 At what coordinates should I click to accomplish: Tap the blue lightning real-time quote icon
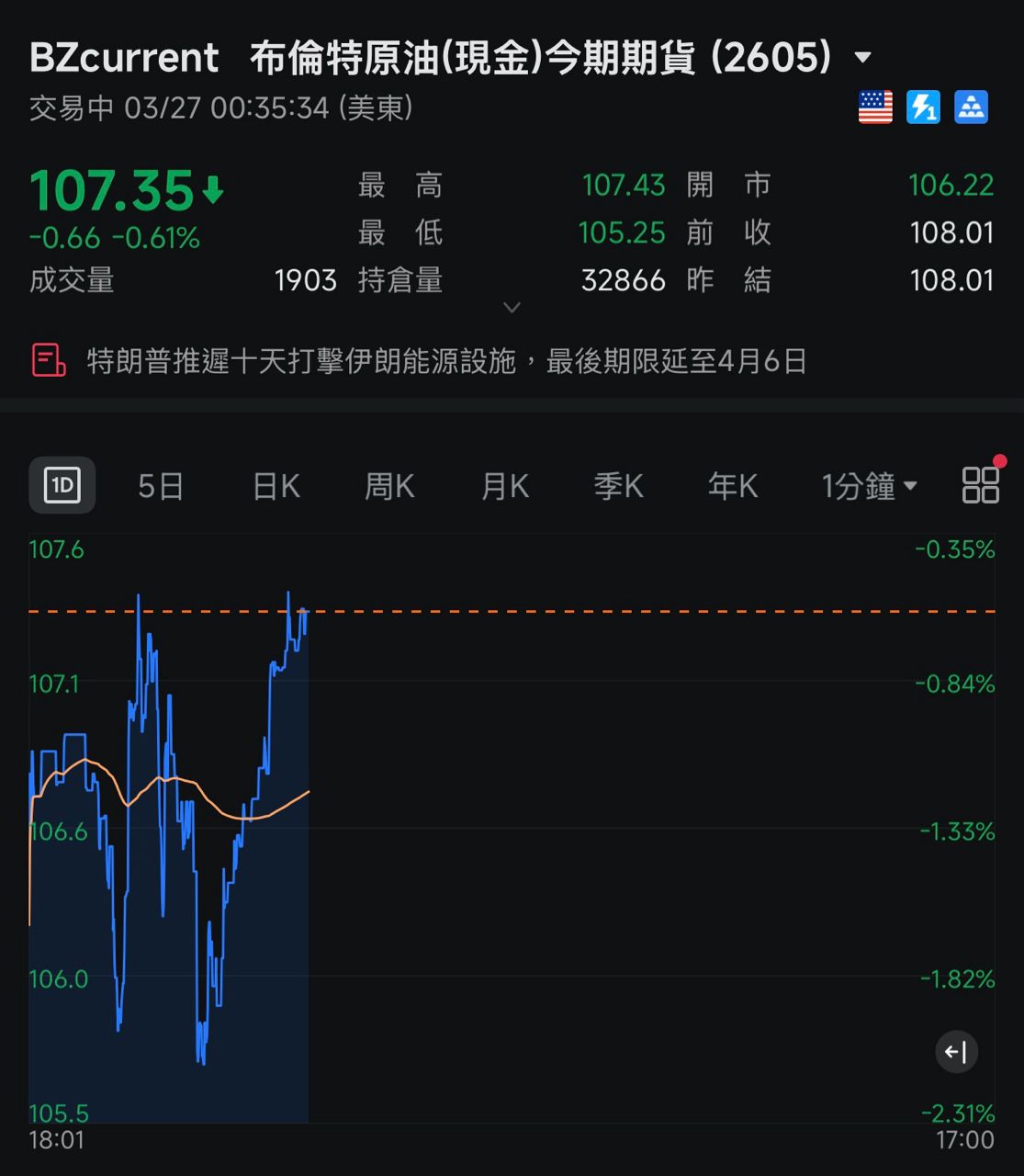[923, 107]
